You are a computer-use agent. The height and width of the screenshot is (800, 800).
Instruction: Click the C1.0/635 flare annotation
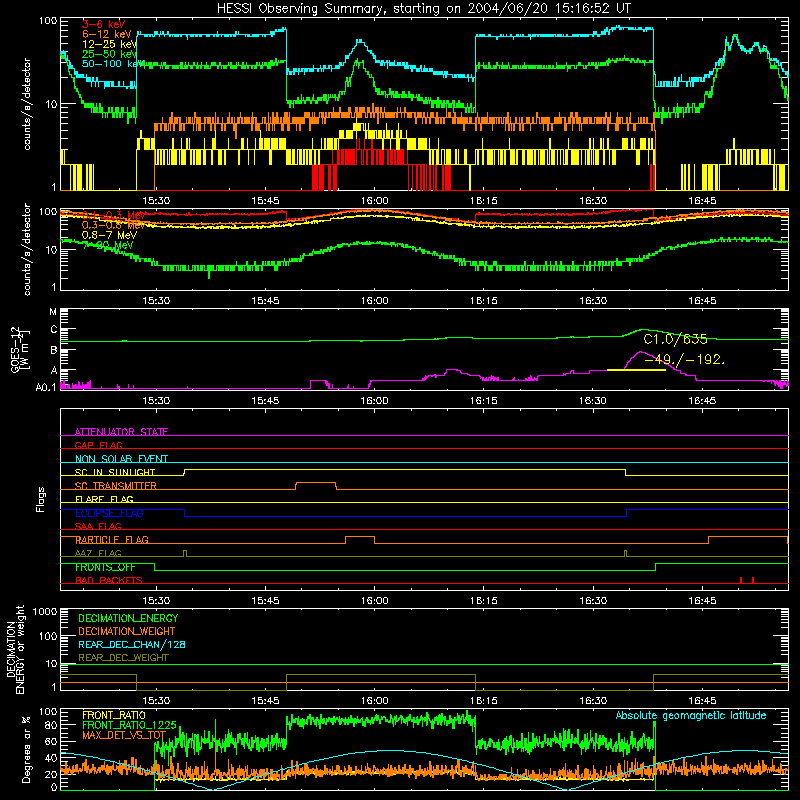pyautogui.click(x=675, y=339)
